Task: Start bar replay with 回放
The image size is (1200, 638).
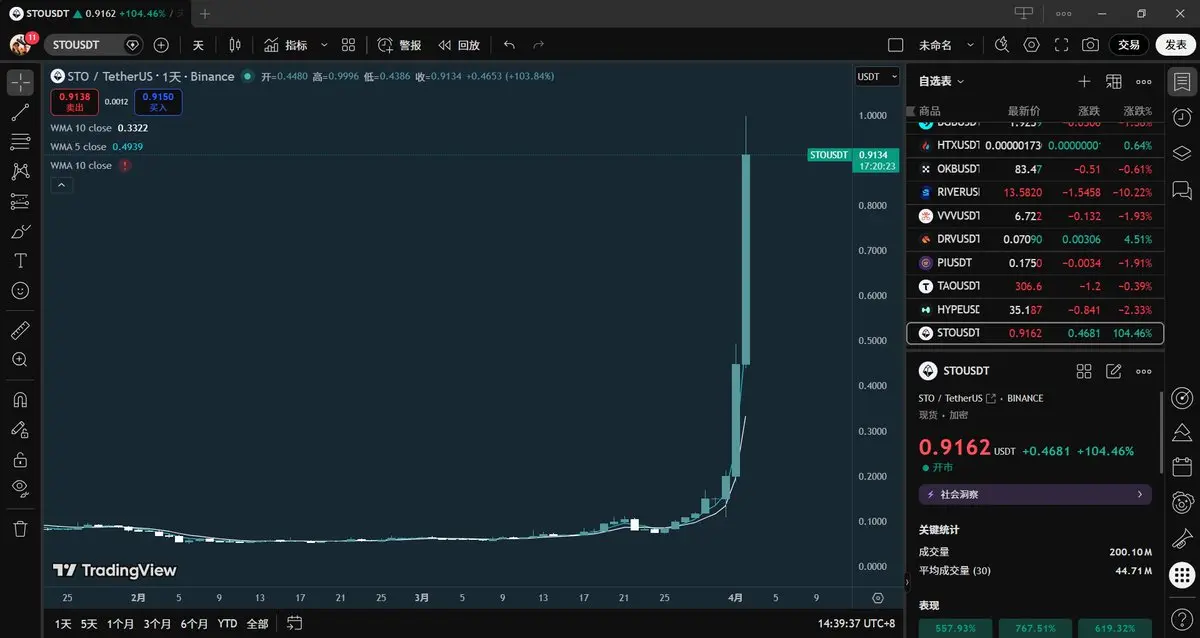Action: (x=459, y=45)
